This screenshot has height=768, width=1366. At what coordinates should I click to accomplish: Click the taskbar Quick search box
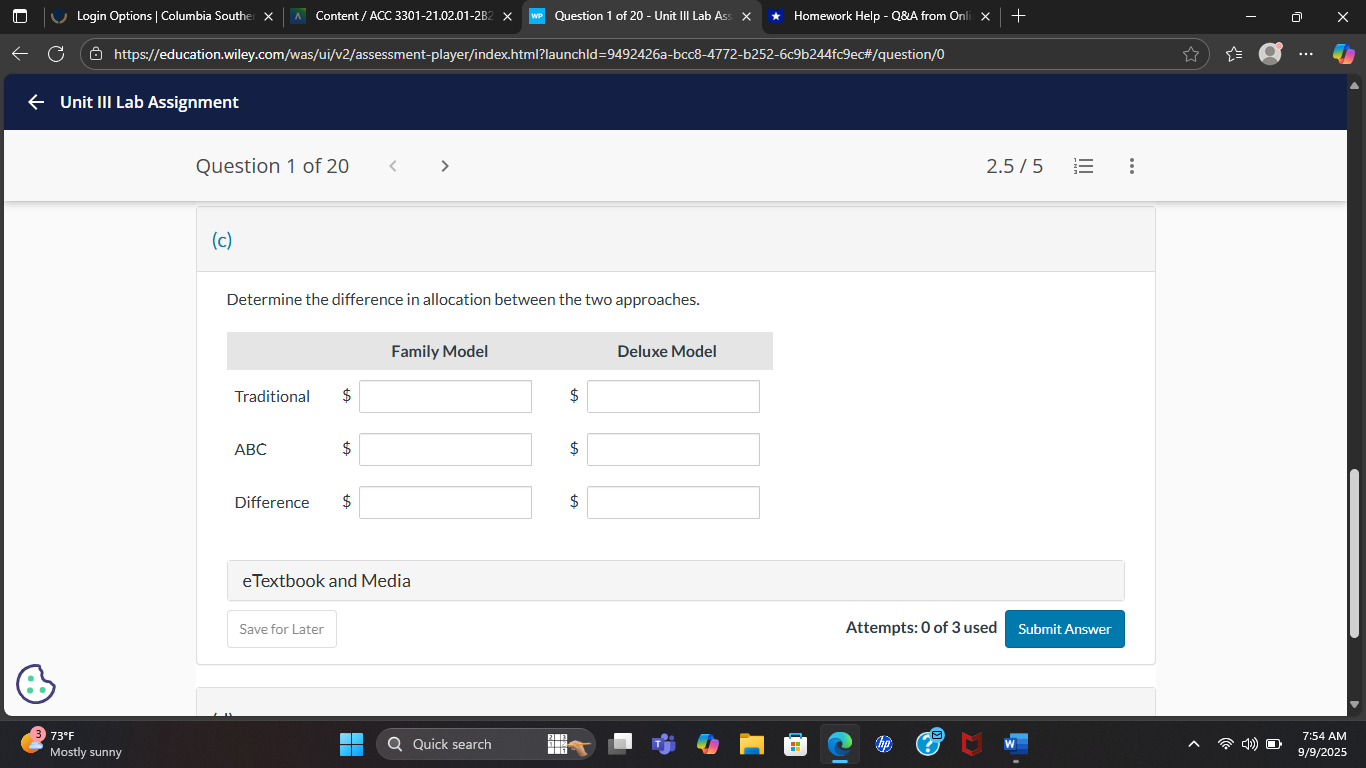[x=486, y=744]
